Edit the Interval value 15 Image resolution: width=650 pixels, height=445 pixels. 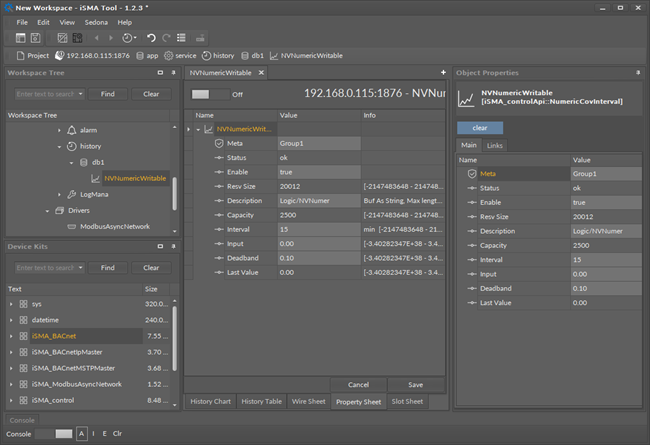pos(319,229)
